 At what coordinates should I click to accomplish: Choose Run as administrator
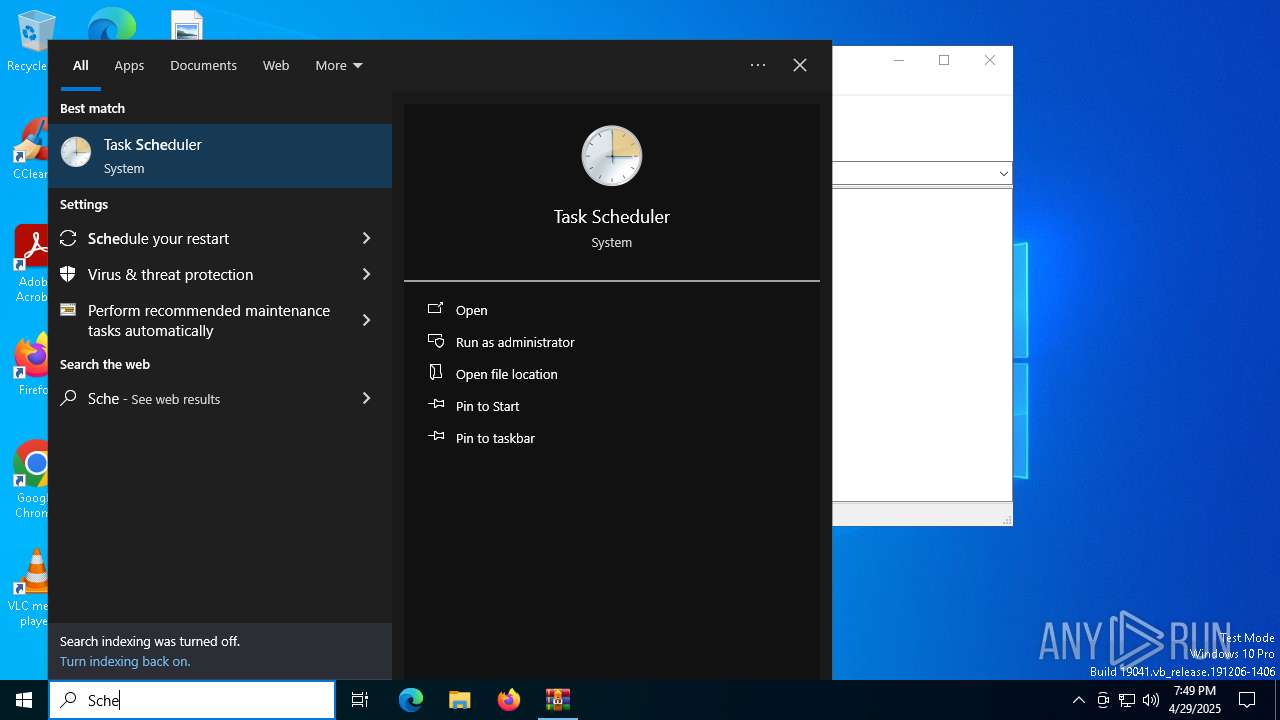tap(515, 342)
